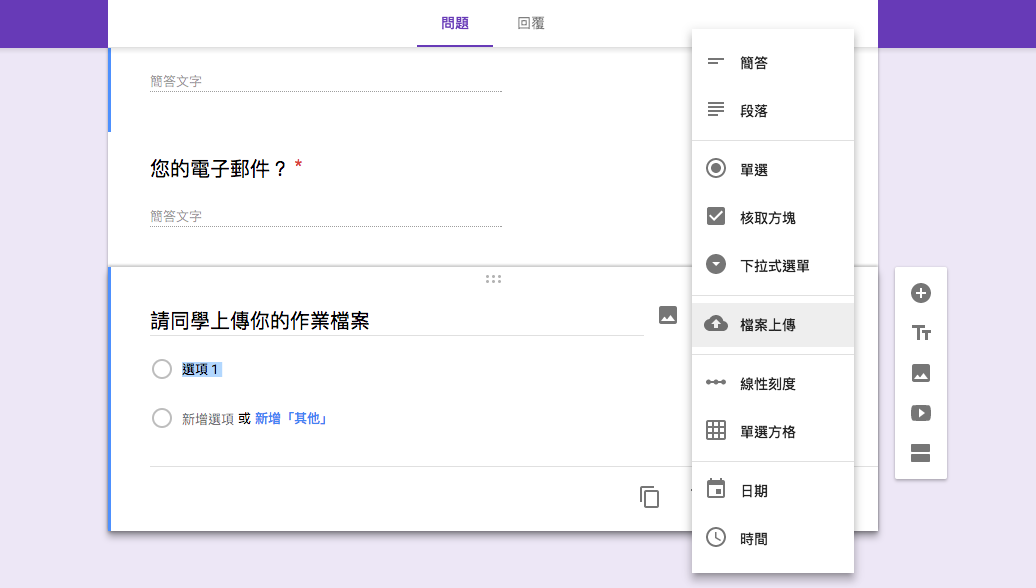Select the 您的電子郵件？ question
Viewport: 1036px width, 588px height.
point(219,168)
